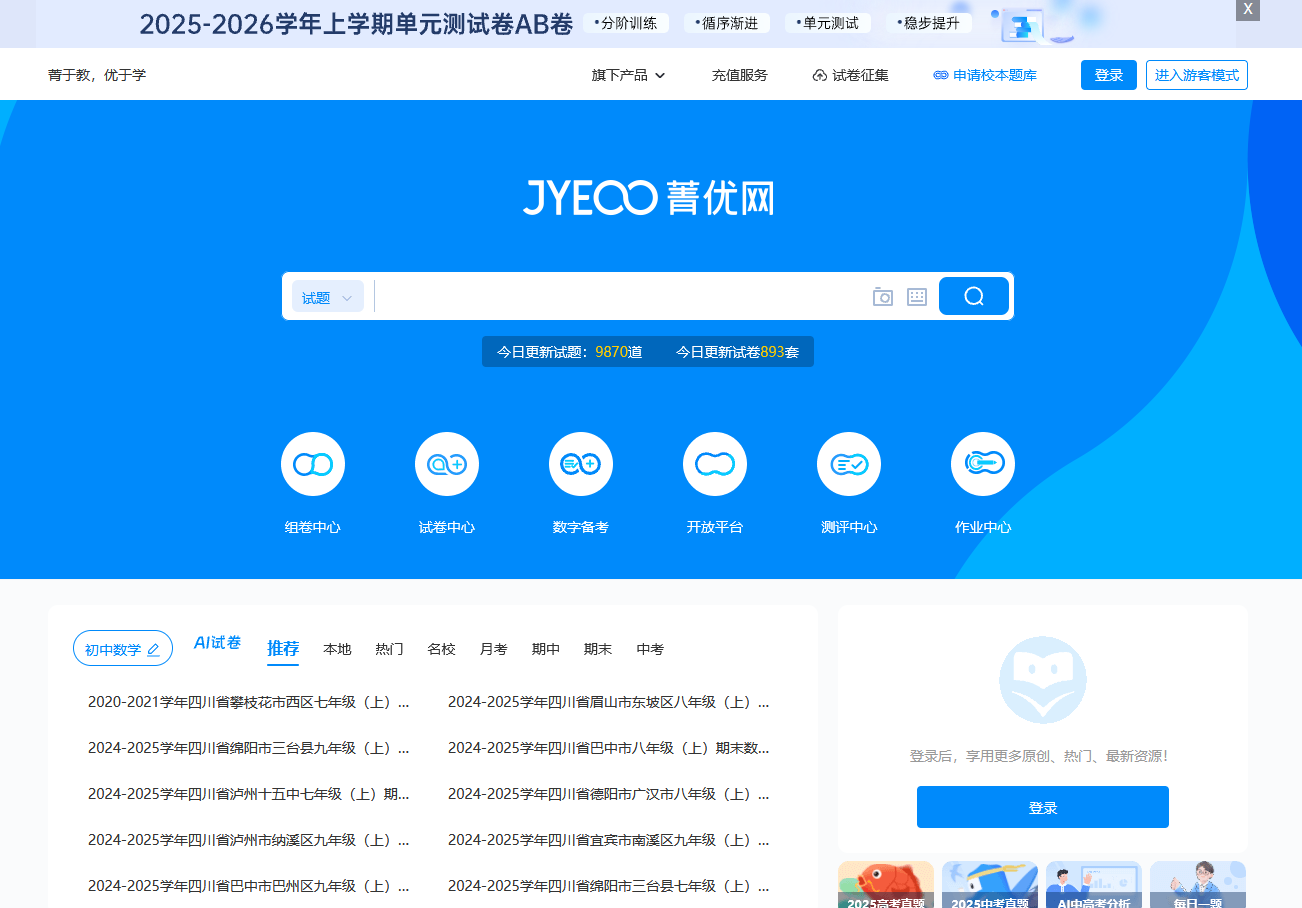Open 试卷中心 from the round icon
This screenshot has width=1302, height=908.
447,464
